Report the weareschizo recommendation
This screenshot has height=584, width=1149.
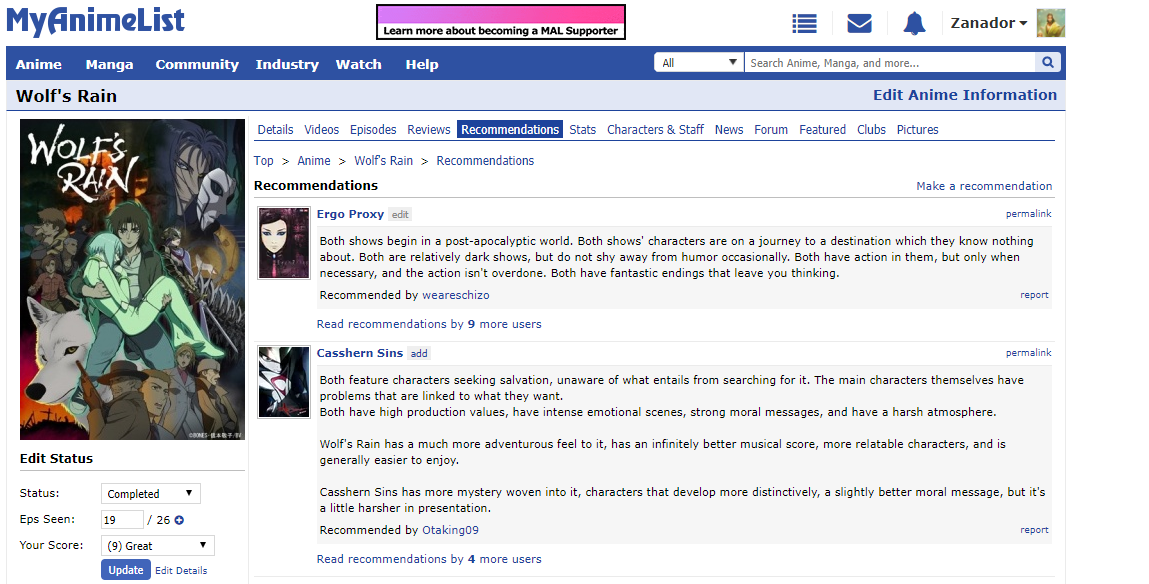pos(1035,295)
